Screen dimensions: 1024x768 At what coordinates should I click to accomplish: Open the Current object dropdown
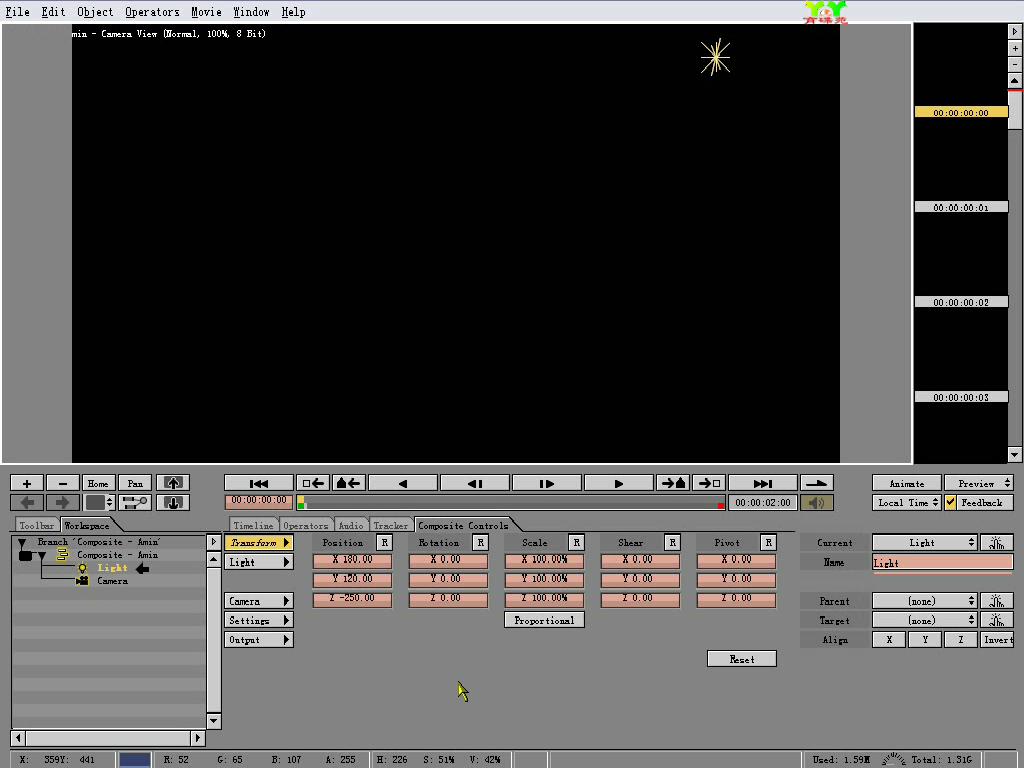point(925,543)
